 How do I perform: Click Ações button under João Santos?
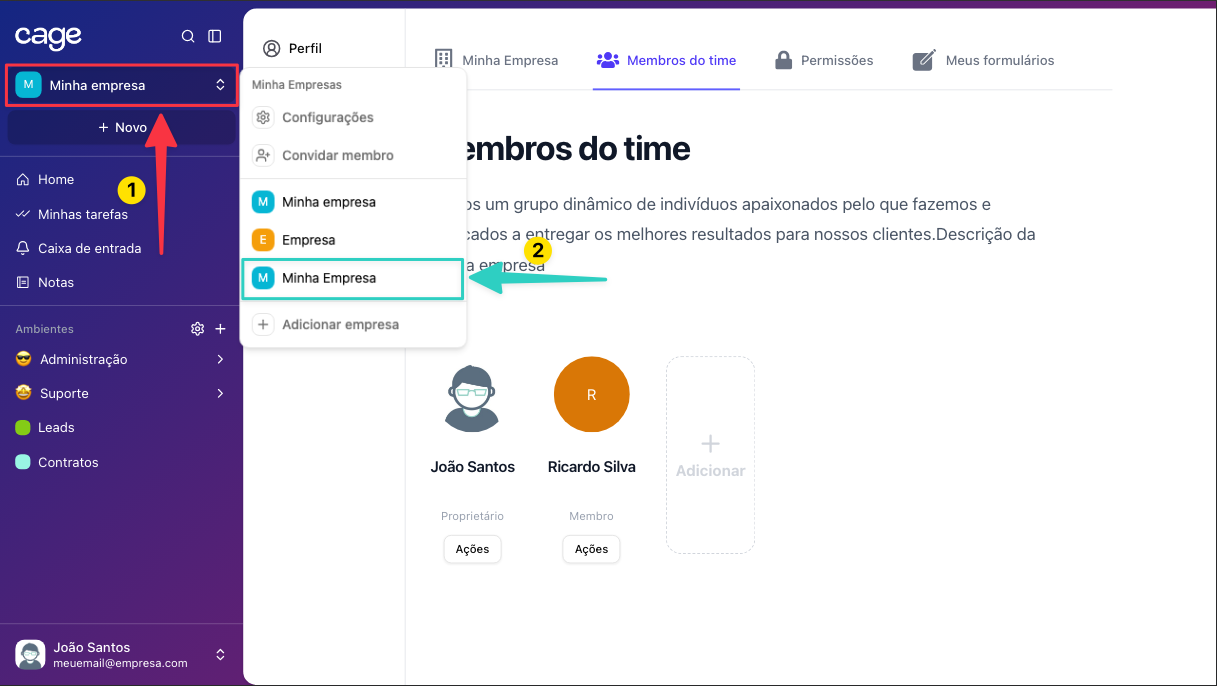coord(472,549)
